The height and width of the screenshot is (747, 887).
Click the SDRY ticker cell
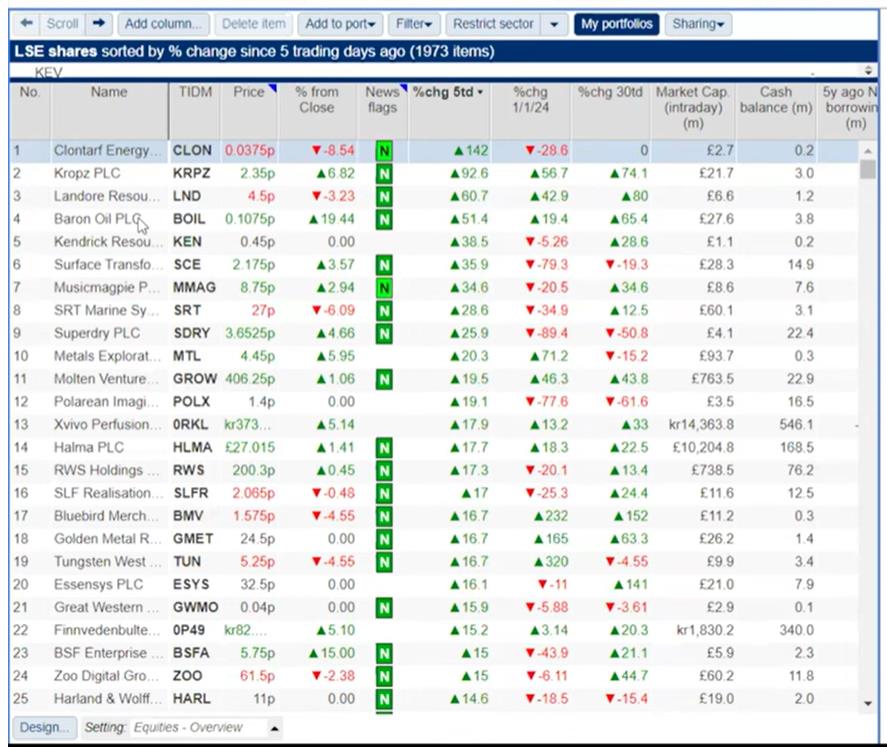pyautogui.click(x=191, y=334)
